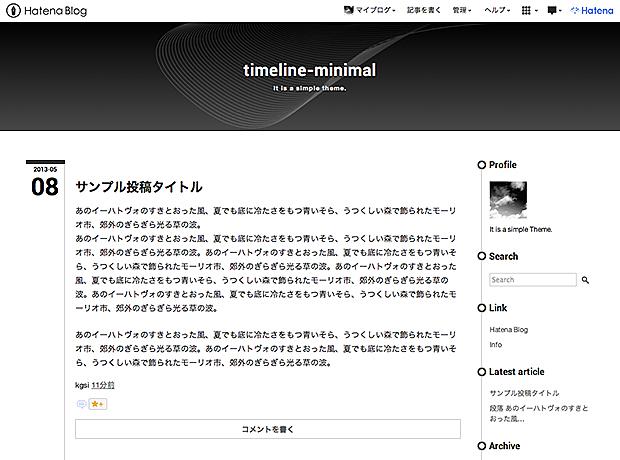Add a Hatena star with the star button
Image resolution: width=620 pixels, height=460 pixels.
(x=98, y=404)
